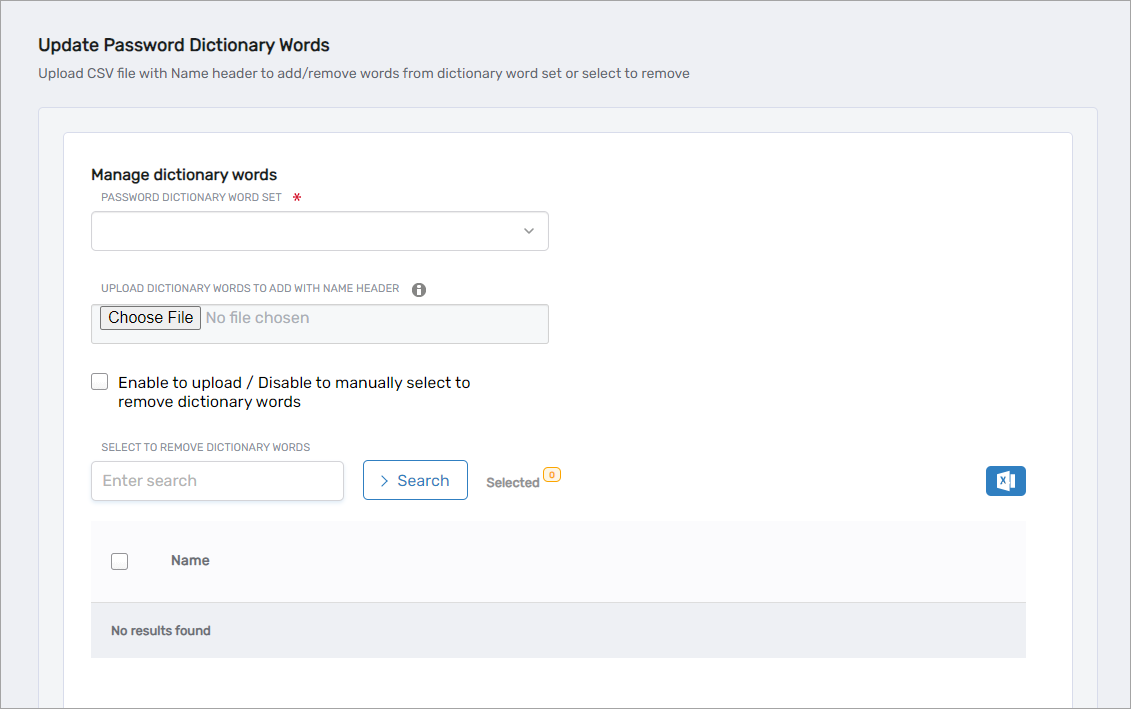Open the info tooltip beside upload label

coord(419,289)
